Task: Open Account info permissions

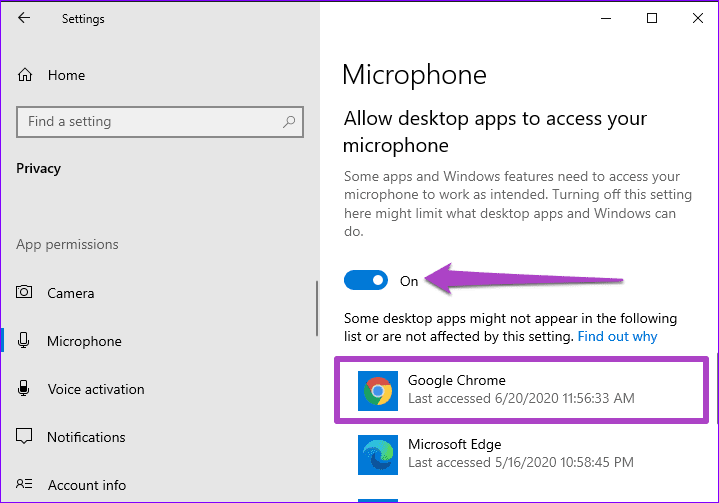Action: [87, 485]
